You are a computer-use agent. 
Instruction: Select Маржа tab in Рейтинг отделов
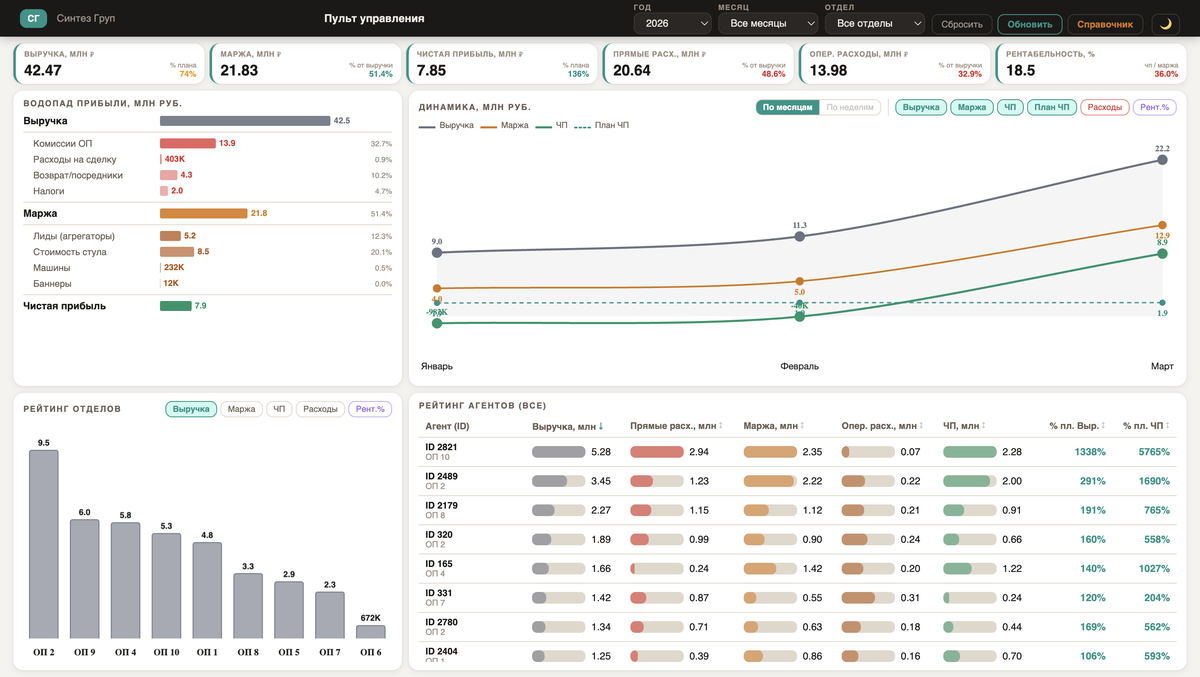coord(241,409)
